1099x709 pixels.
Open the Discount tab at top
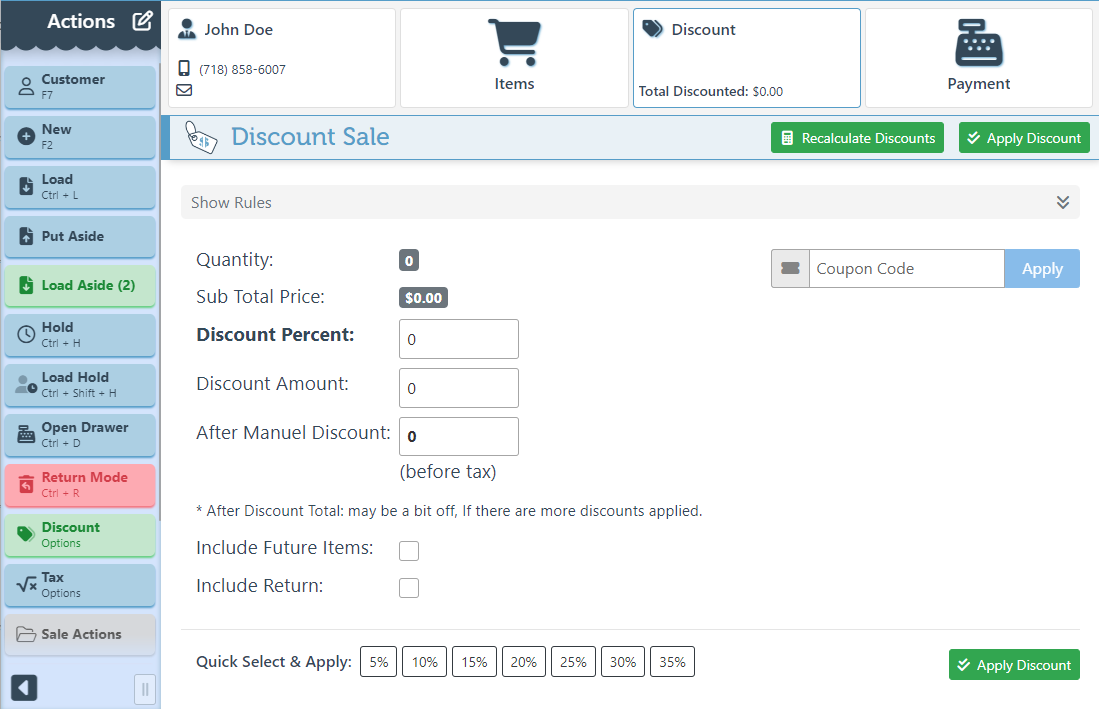coord(746,58)
